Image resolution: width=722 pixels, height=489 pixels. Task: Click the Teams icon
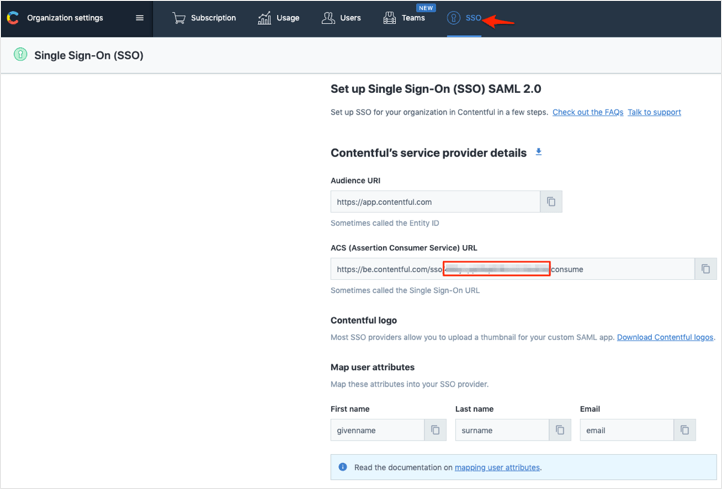[390, 18]
